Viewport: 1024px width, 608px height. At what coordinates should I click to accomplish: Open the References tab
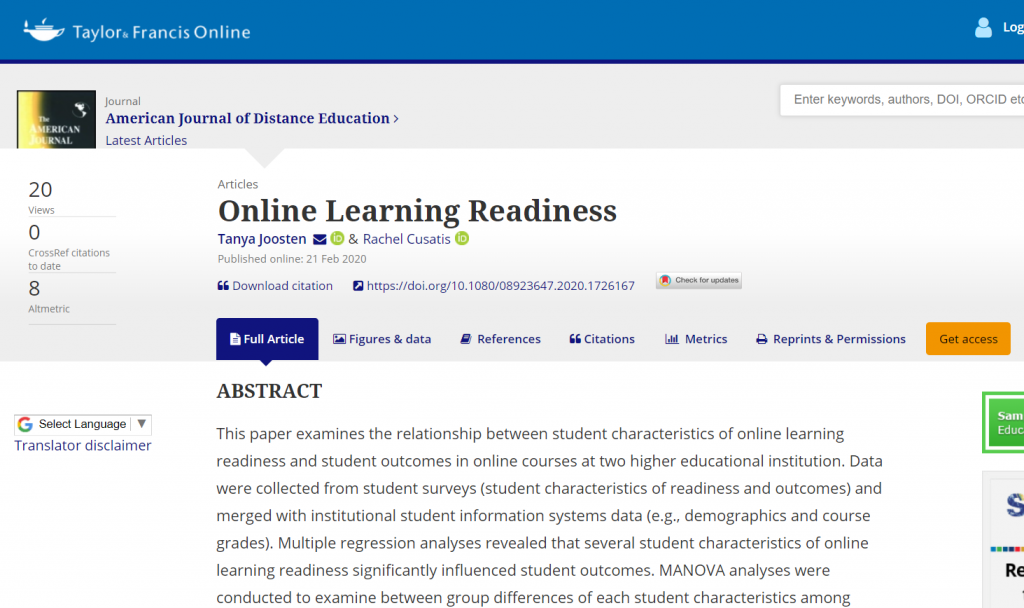(x=501, y=339)
